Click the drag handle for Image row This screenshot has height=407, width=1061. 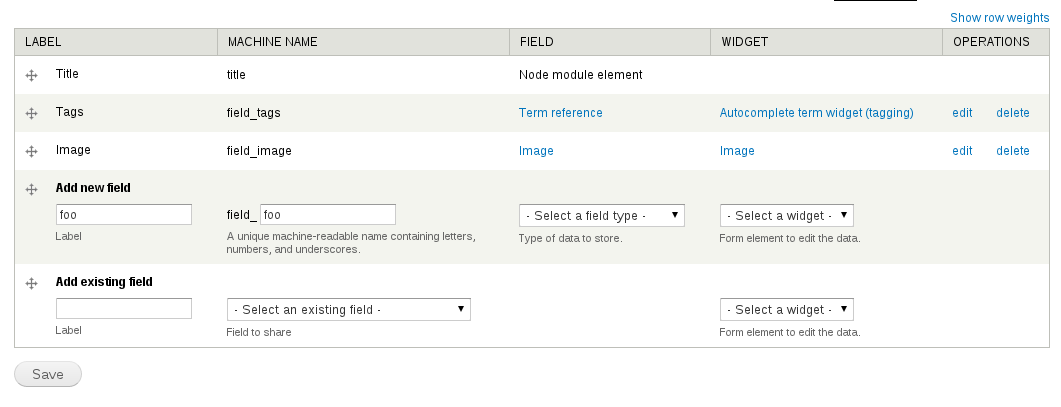click(x=31, y=152)
